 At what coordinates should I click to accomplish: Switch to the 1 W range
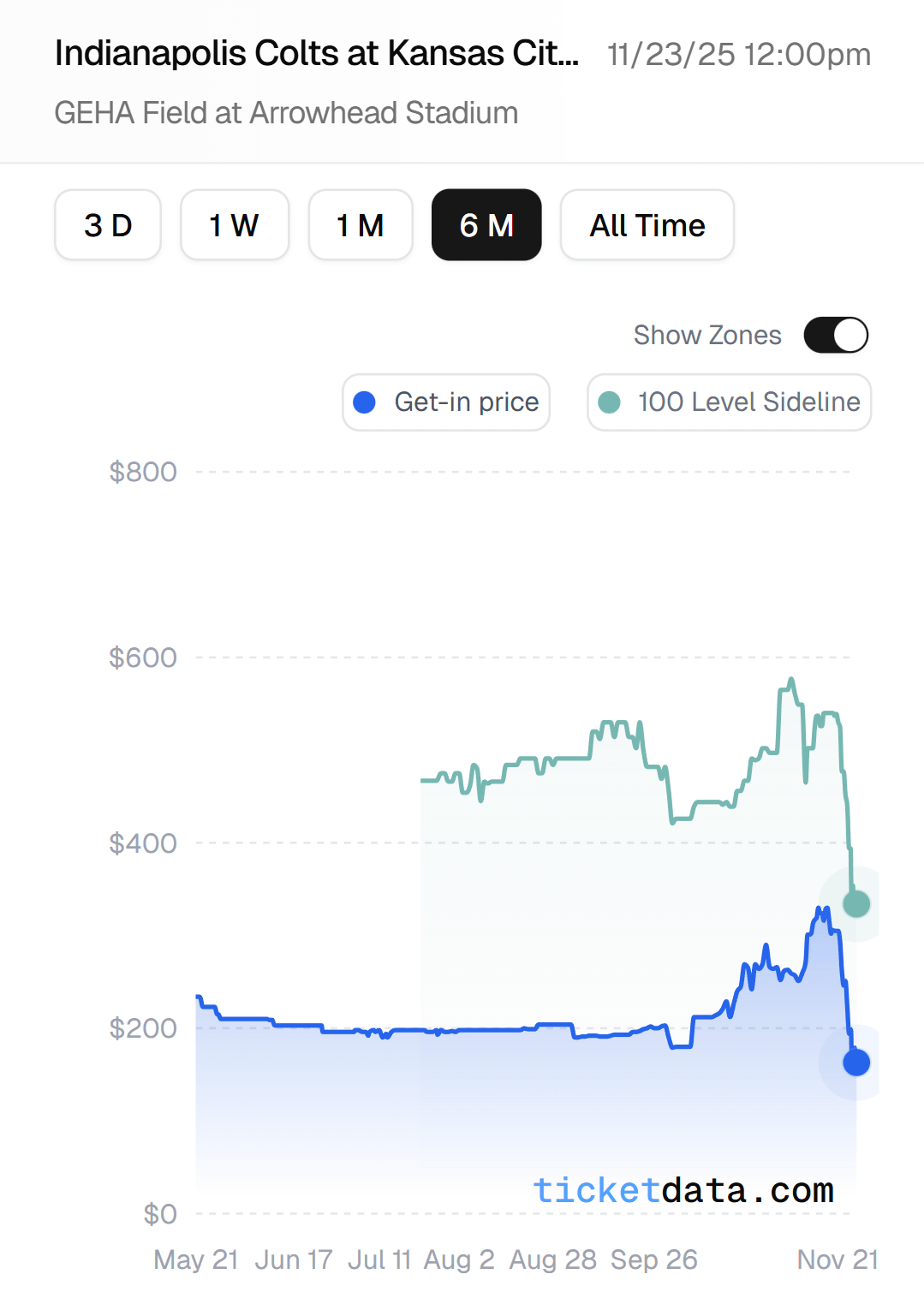pos(235,225)
